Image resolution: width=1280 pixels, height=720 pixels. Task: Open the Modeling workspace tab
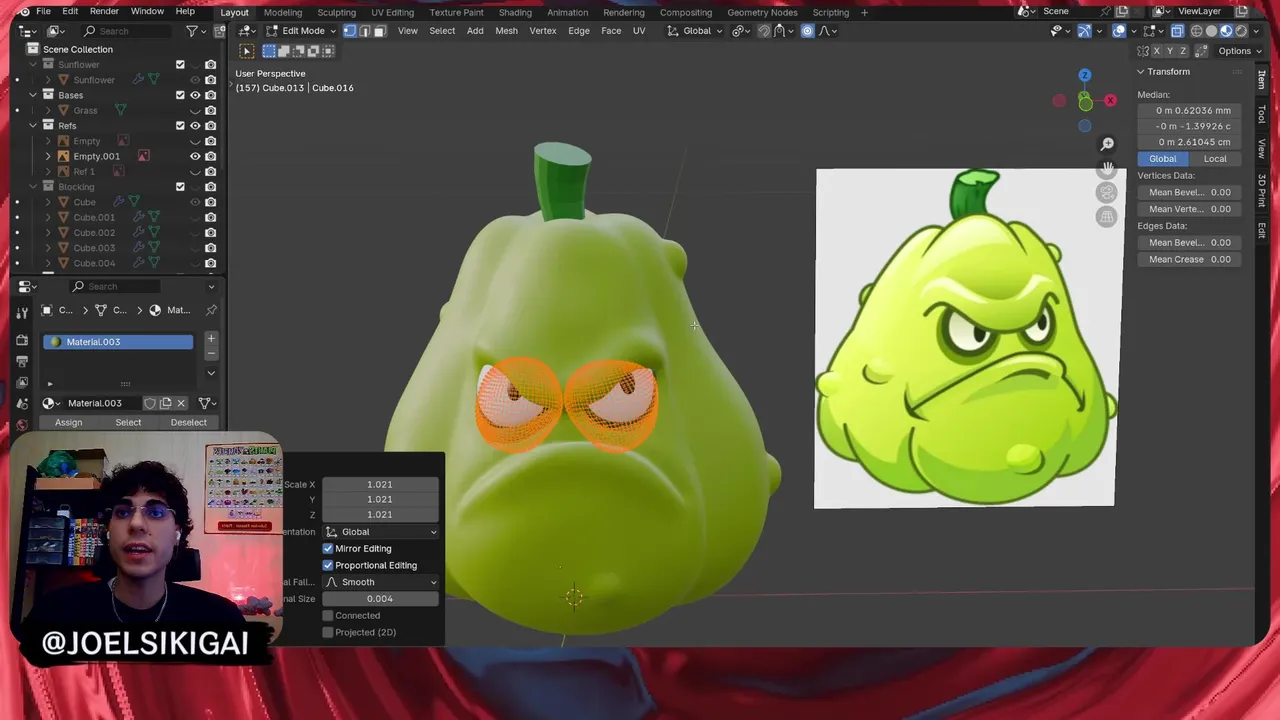coord(283,12)
